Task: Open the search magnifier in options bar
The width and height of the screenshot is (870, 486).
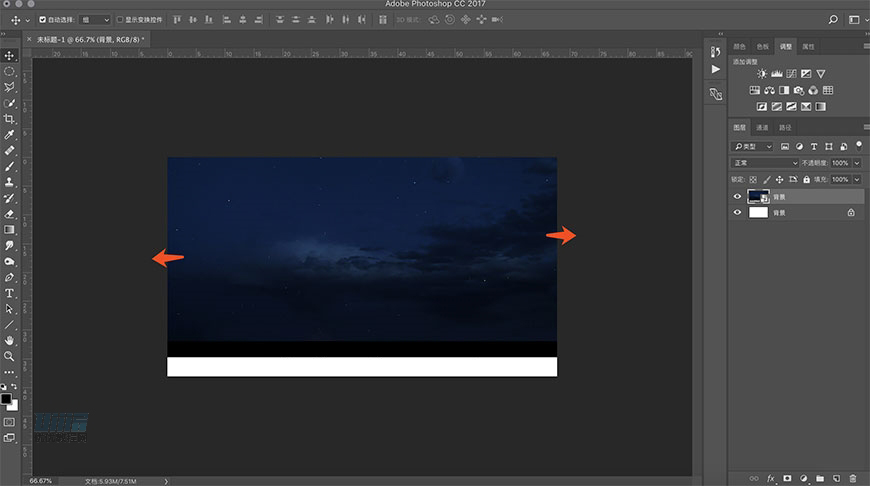Action: (x=833, y=20)
